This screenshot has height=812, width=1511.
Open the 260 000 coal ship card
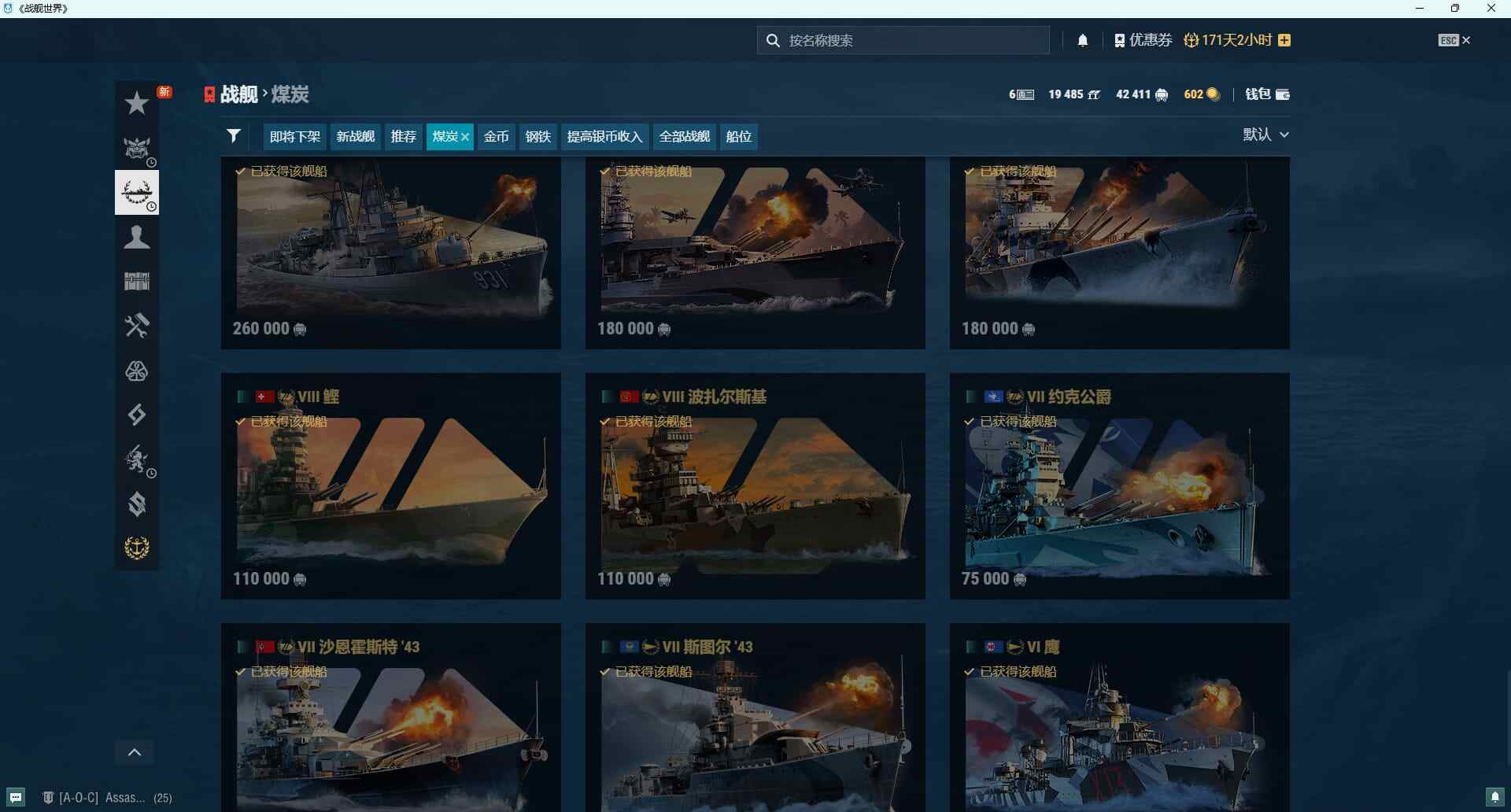pos(391,253)
